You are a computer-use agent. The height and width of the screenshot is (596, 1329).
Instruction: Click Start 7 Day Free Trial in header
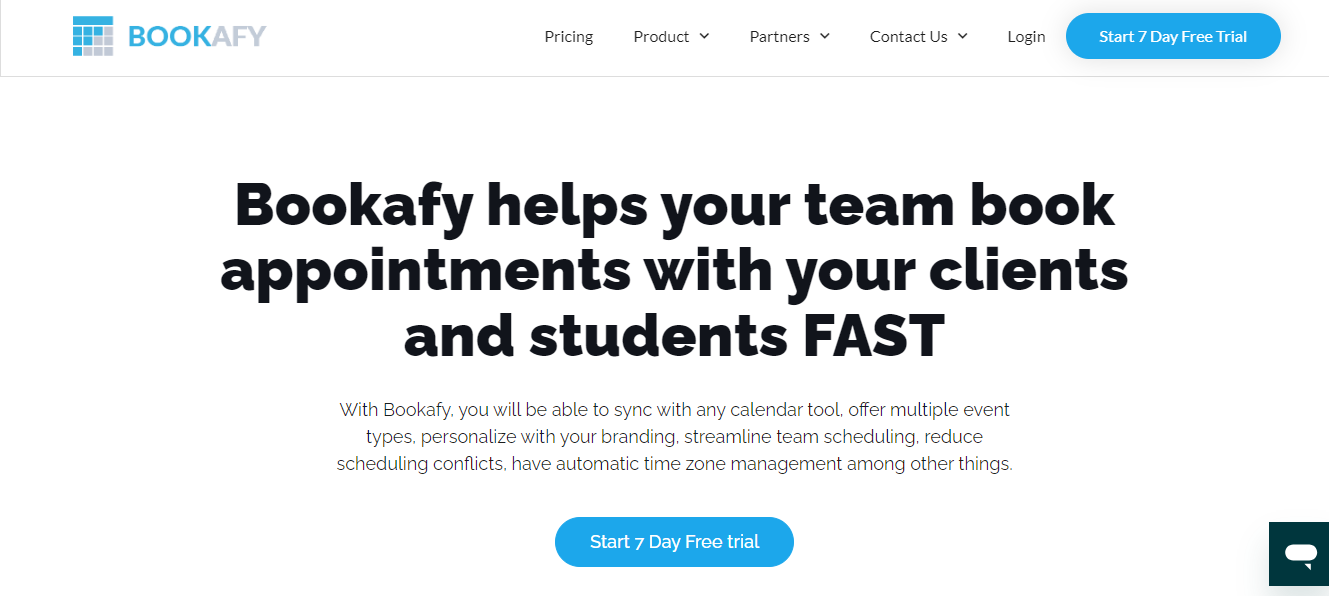pos(1172,35)
